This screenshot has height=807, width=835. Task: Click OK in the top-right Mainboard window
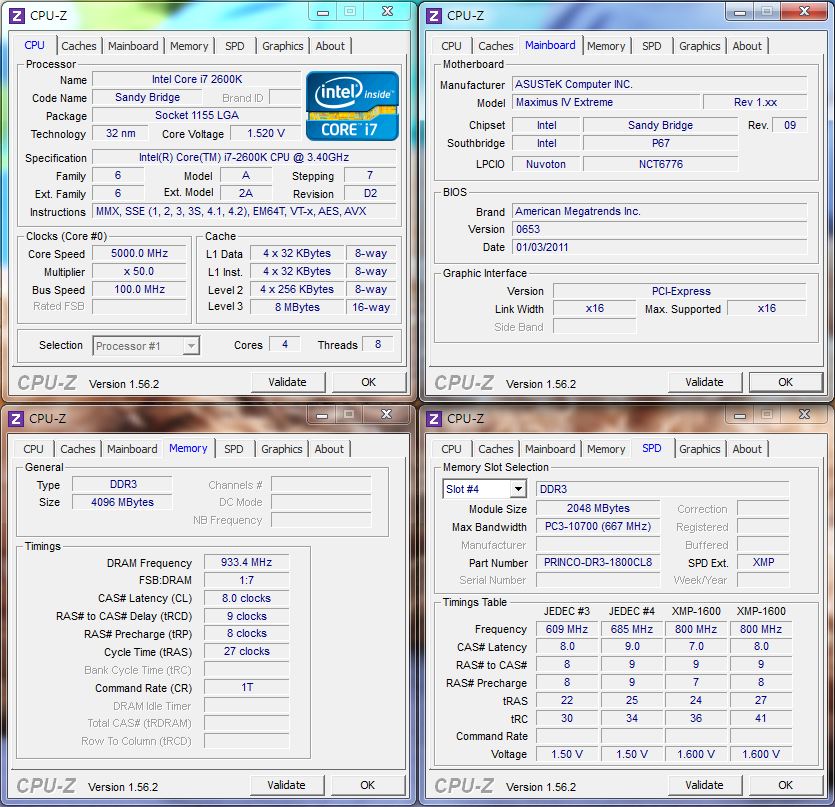[785, 382]
